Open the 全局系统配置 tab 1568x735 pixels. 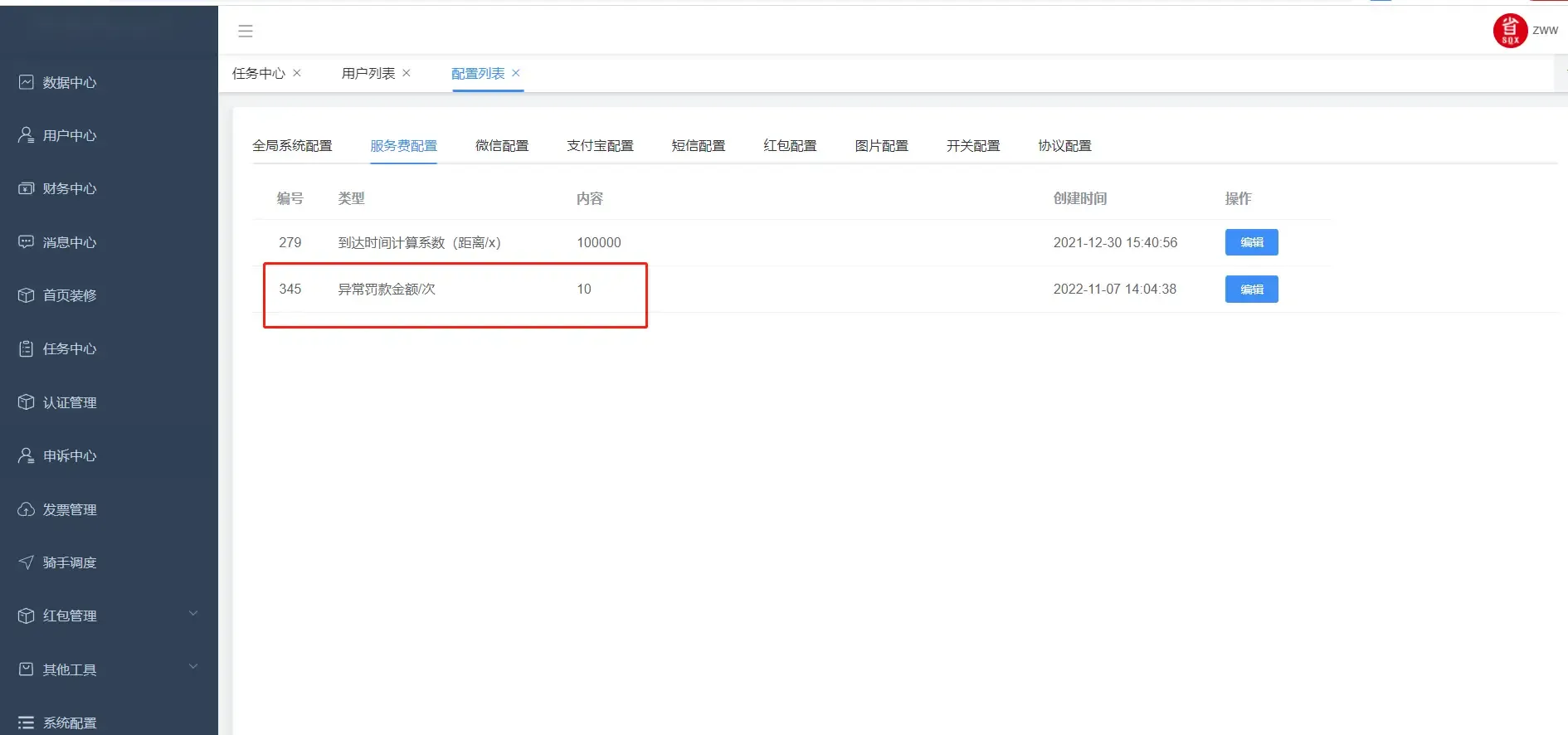click(x=292, y=146)
